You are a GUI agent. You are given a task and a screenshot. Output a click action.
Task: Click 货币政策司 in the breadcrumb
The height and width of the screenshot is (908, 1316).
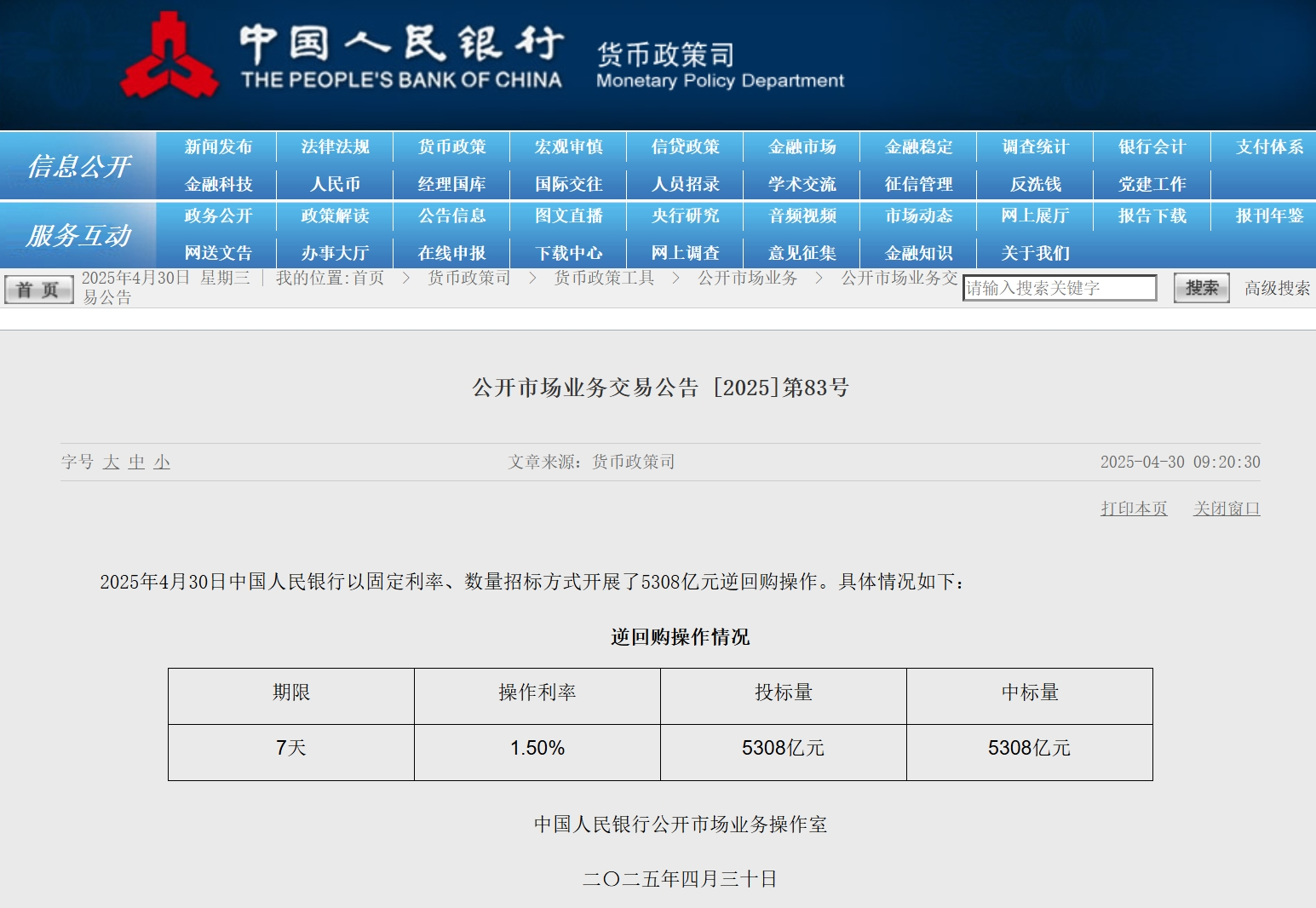point(468,278)
